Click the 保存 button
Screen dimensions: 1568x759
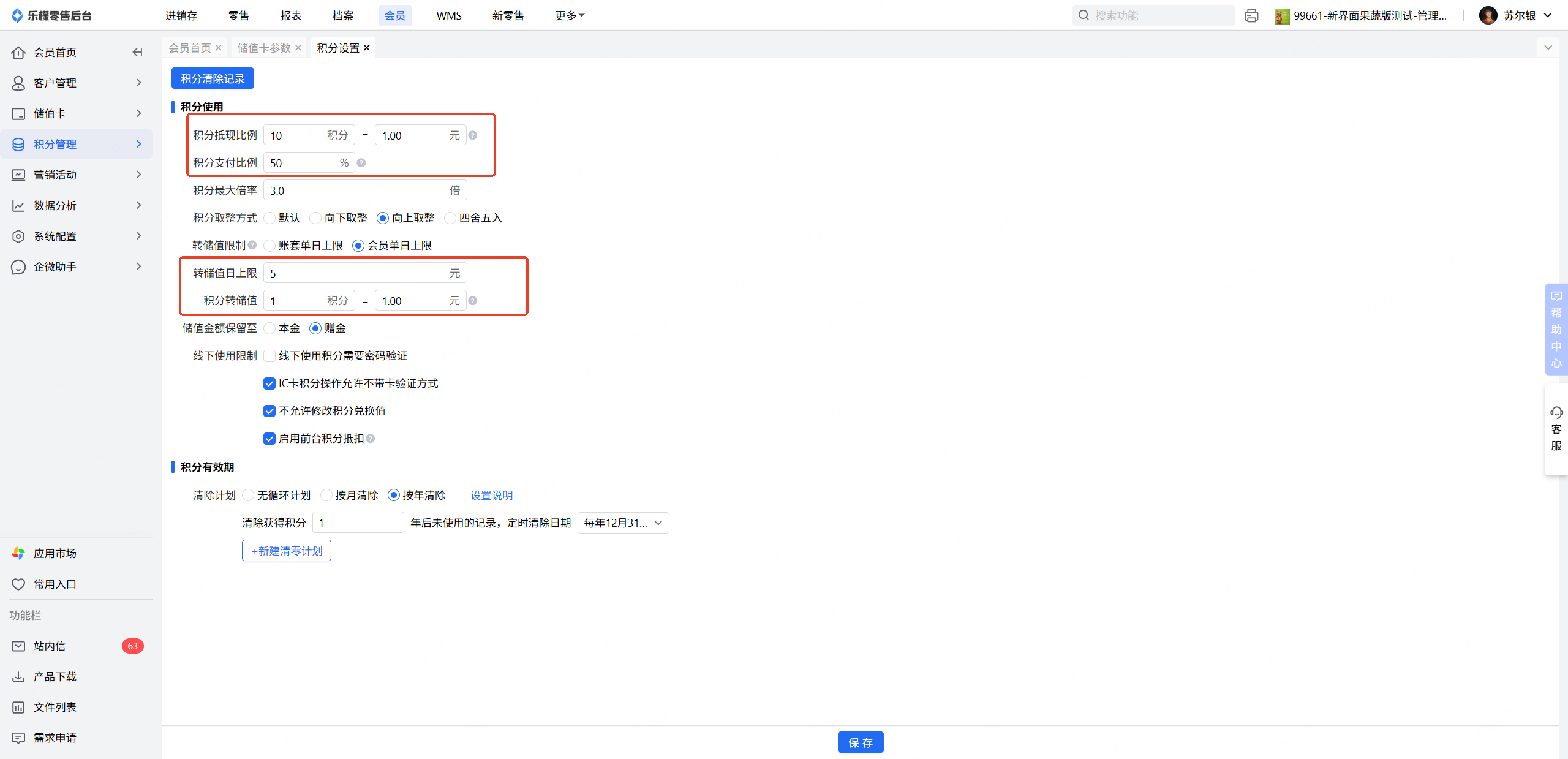coord(860,742)
